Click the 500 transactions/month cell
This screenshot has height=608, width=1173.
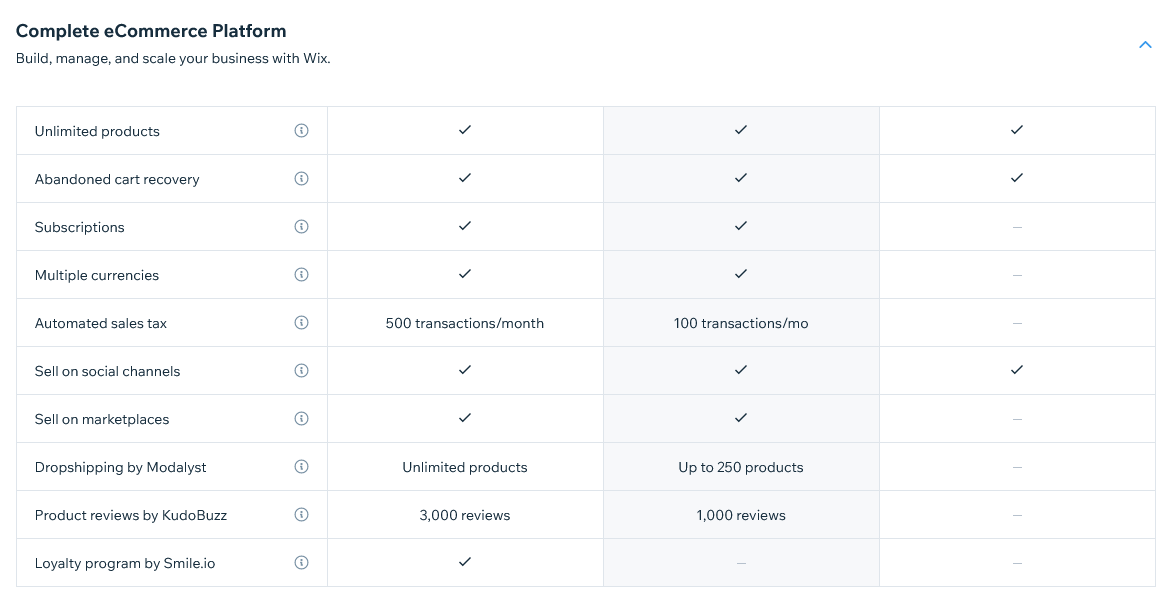pyautogui.click(x=465, y=323)
